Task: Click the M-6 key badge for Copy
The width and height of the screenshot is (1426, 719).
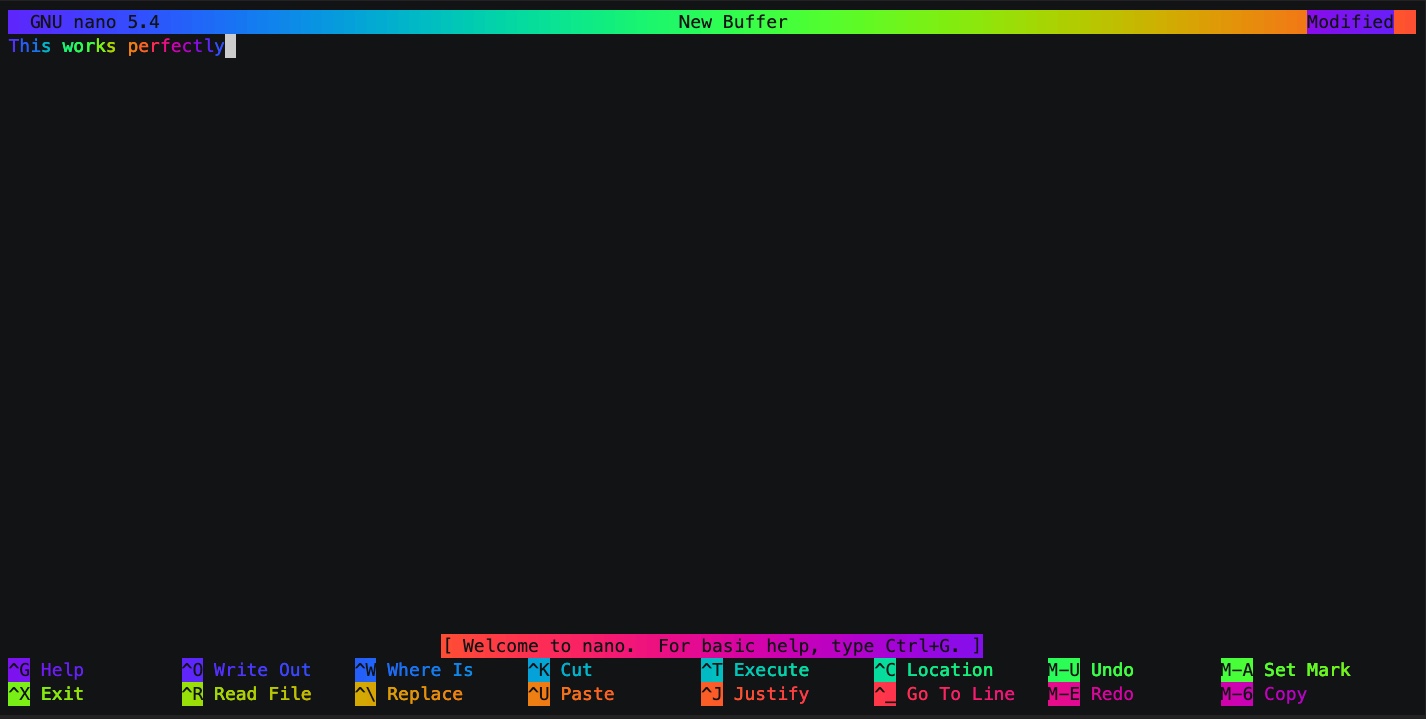Action: [x=1237, y=694]
